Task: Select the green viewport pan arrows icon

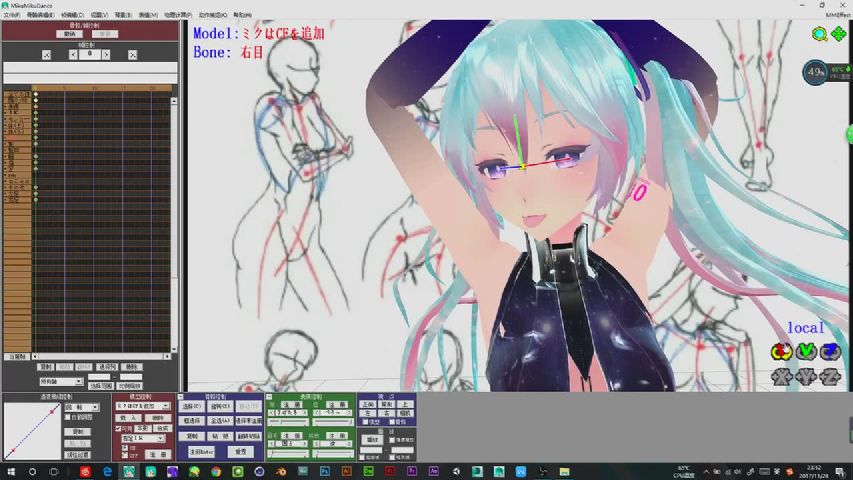Action: [838, 34]
